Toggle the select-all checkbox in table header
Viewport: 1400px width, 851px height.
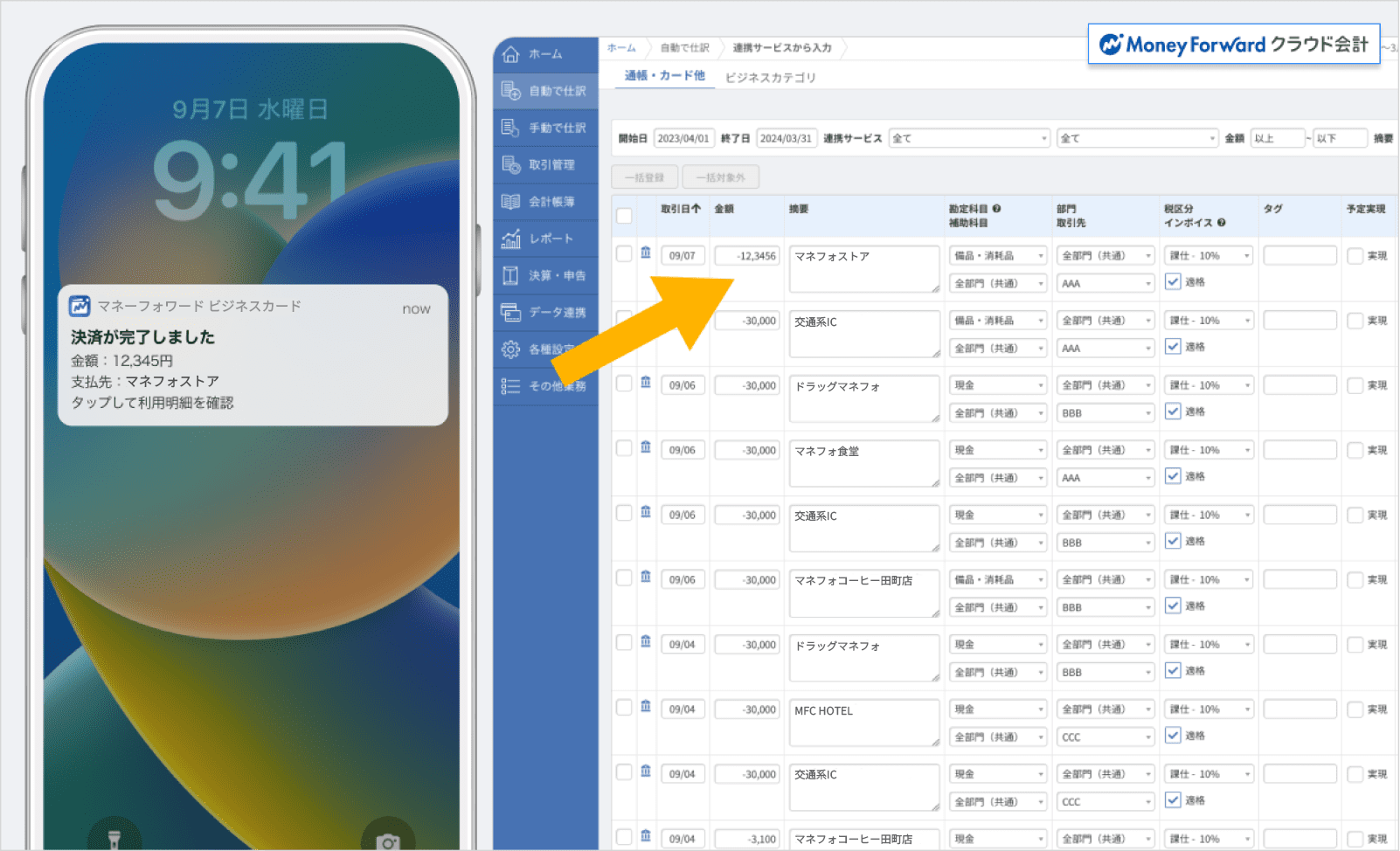coord(624,216)
